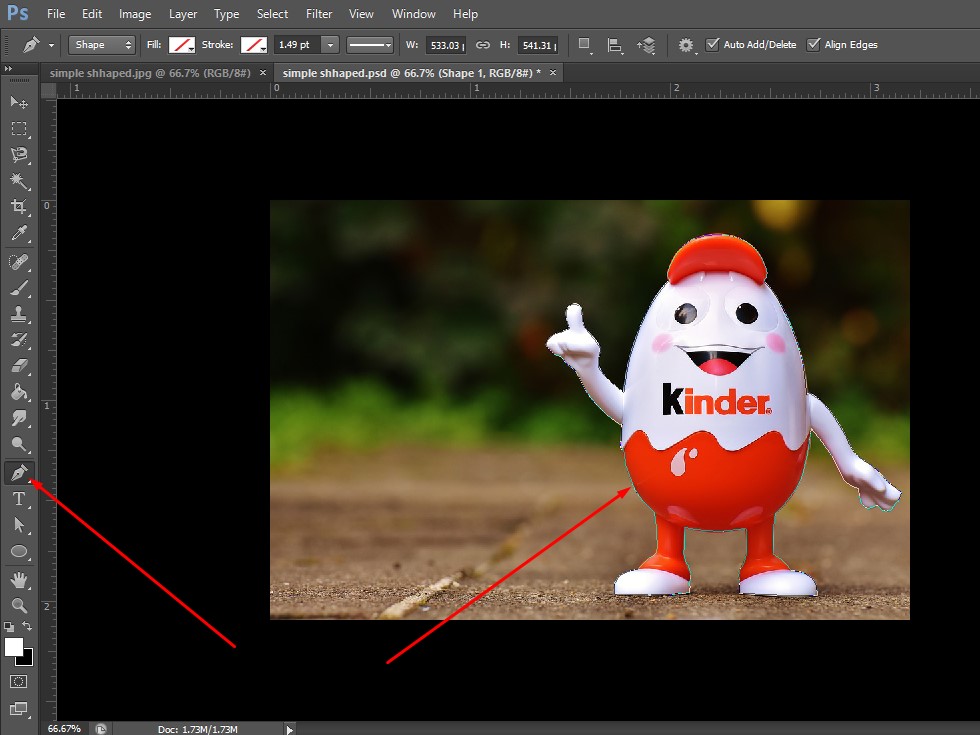Select the Crop tool

tap(19, 207)
